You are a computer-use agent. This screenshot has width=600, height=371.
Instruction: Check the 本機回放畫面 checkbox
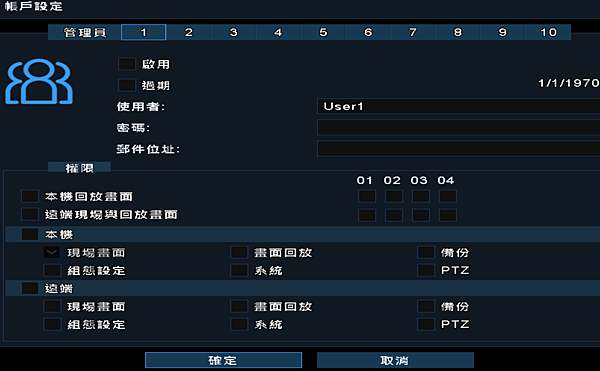coord(30,196)
